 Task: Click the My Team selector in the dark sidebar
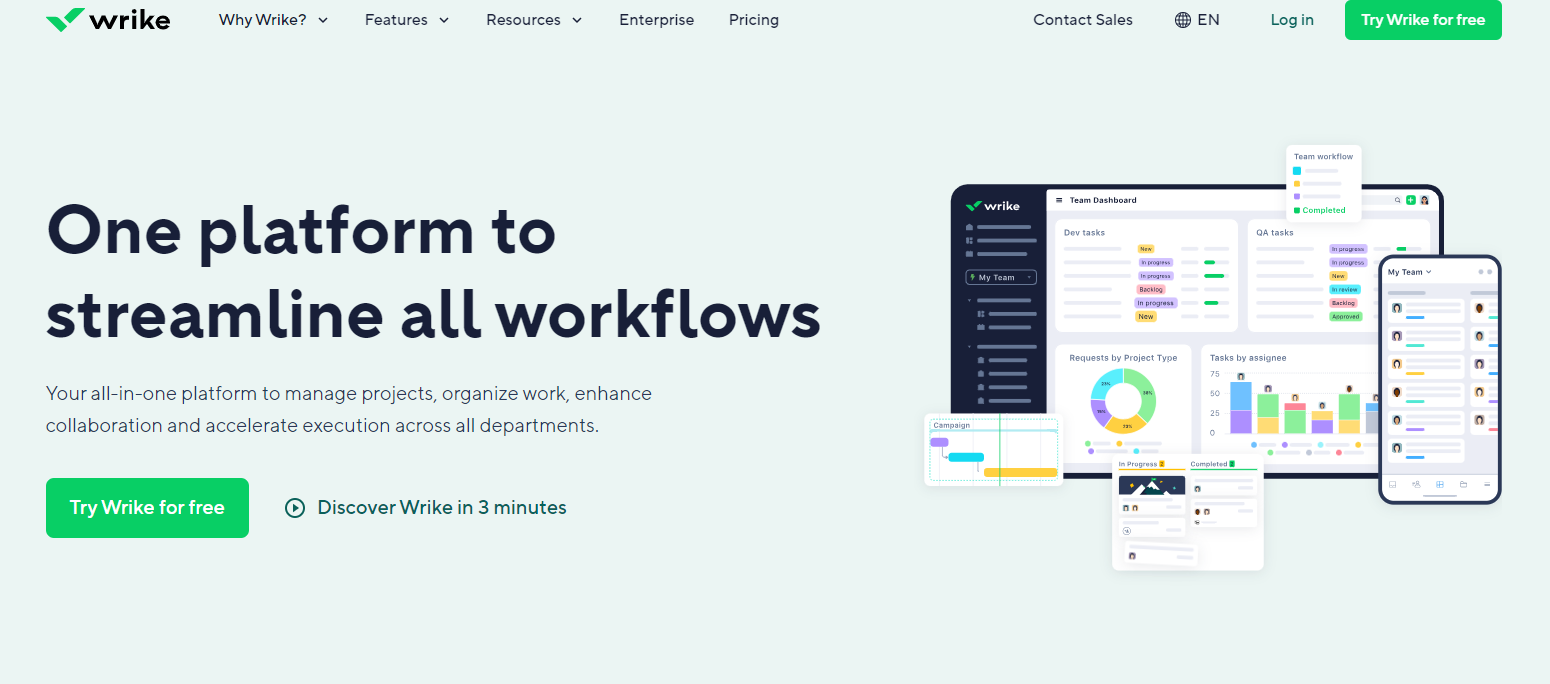coord(1001,277)
